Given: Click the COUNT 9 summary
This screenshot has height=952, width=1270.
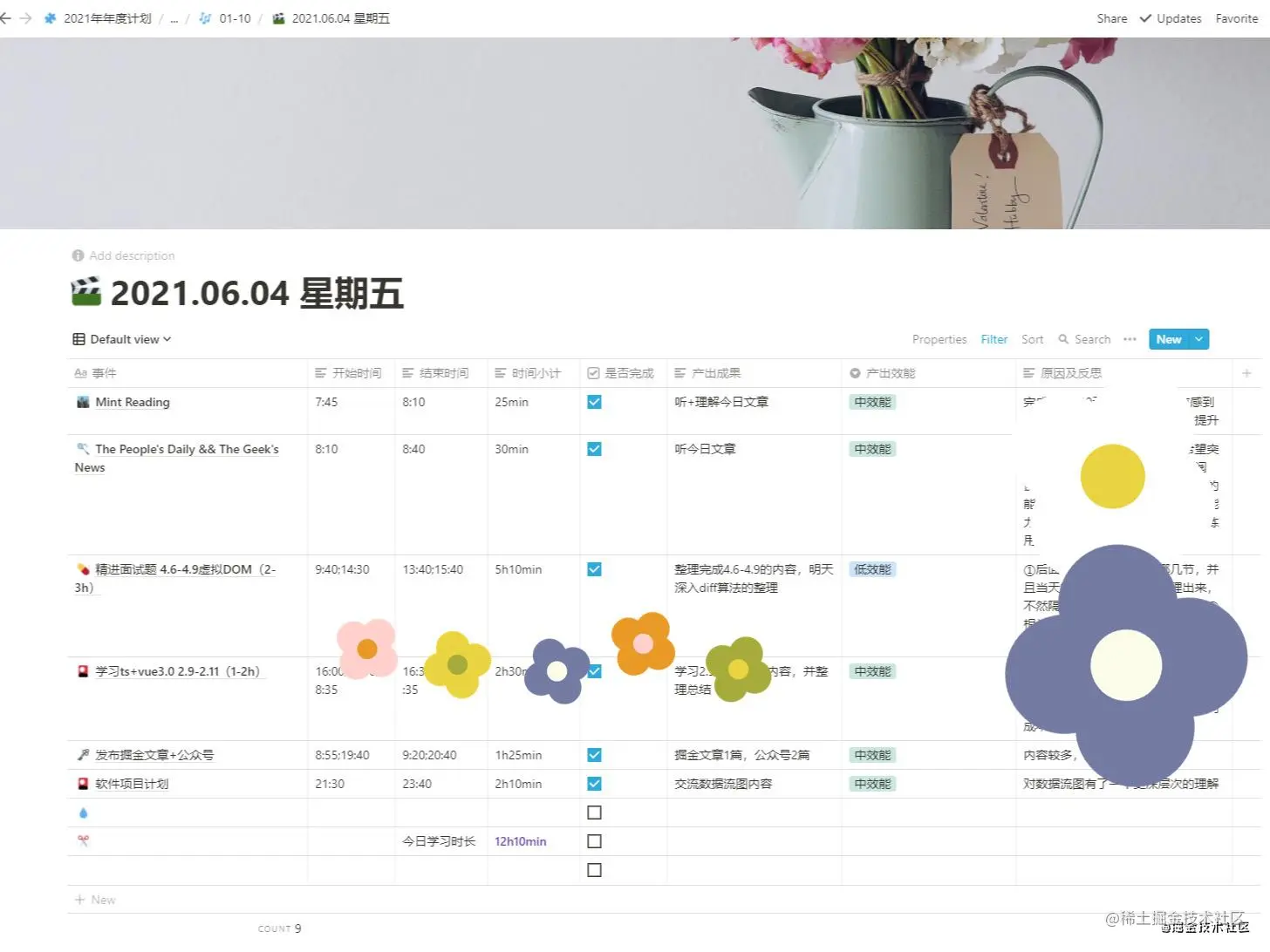Looking at the screenshot, I should pyautogui.click(x=279, y=928).
